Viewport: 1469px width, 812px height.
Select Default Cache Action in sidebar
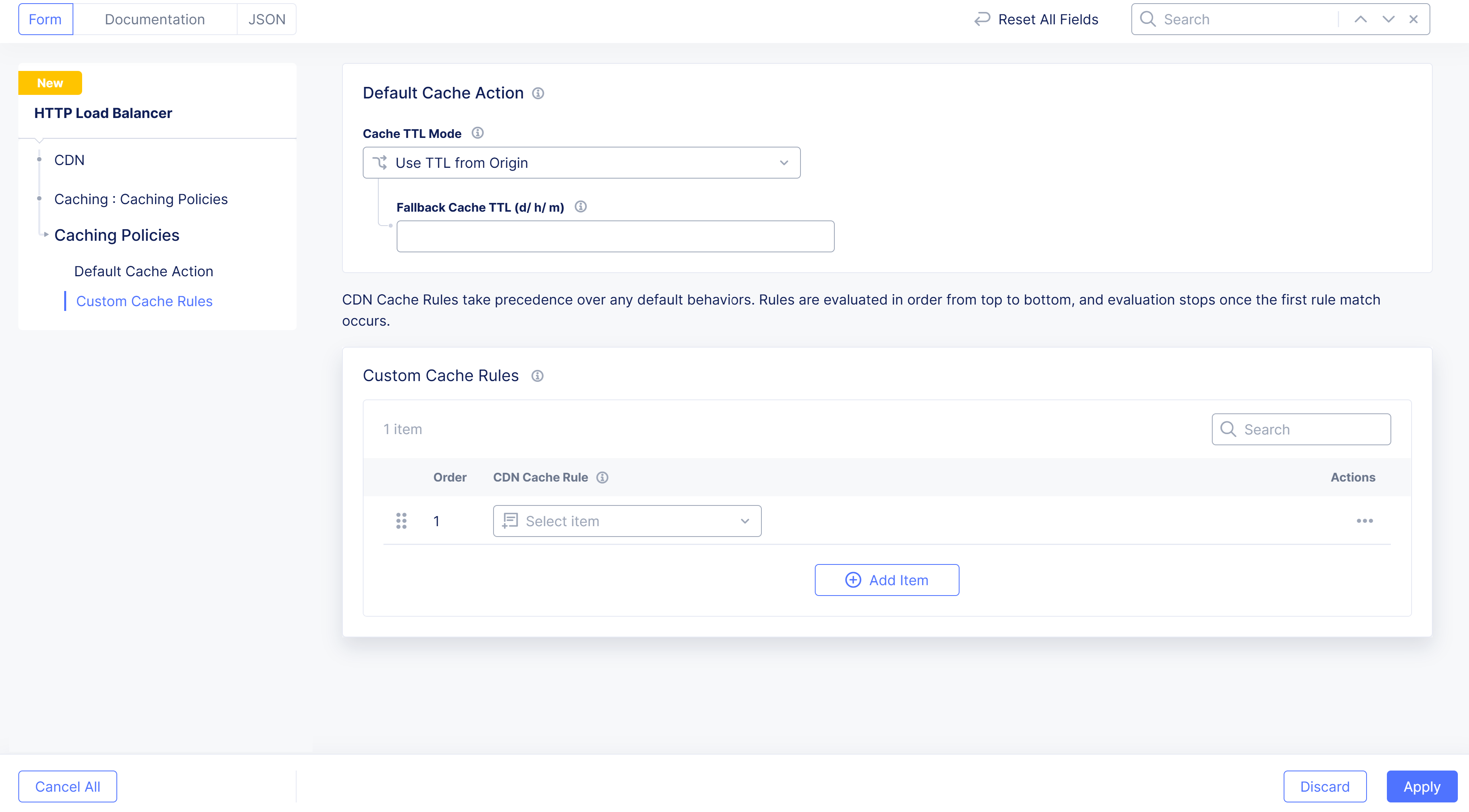click(x=143, y=271)
